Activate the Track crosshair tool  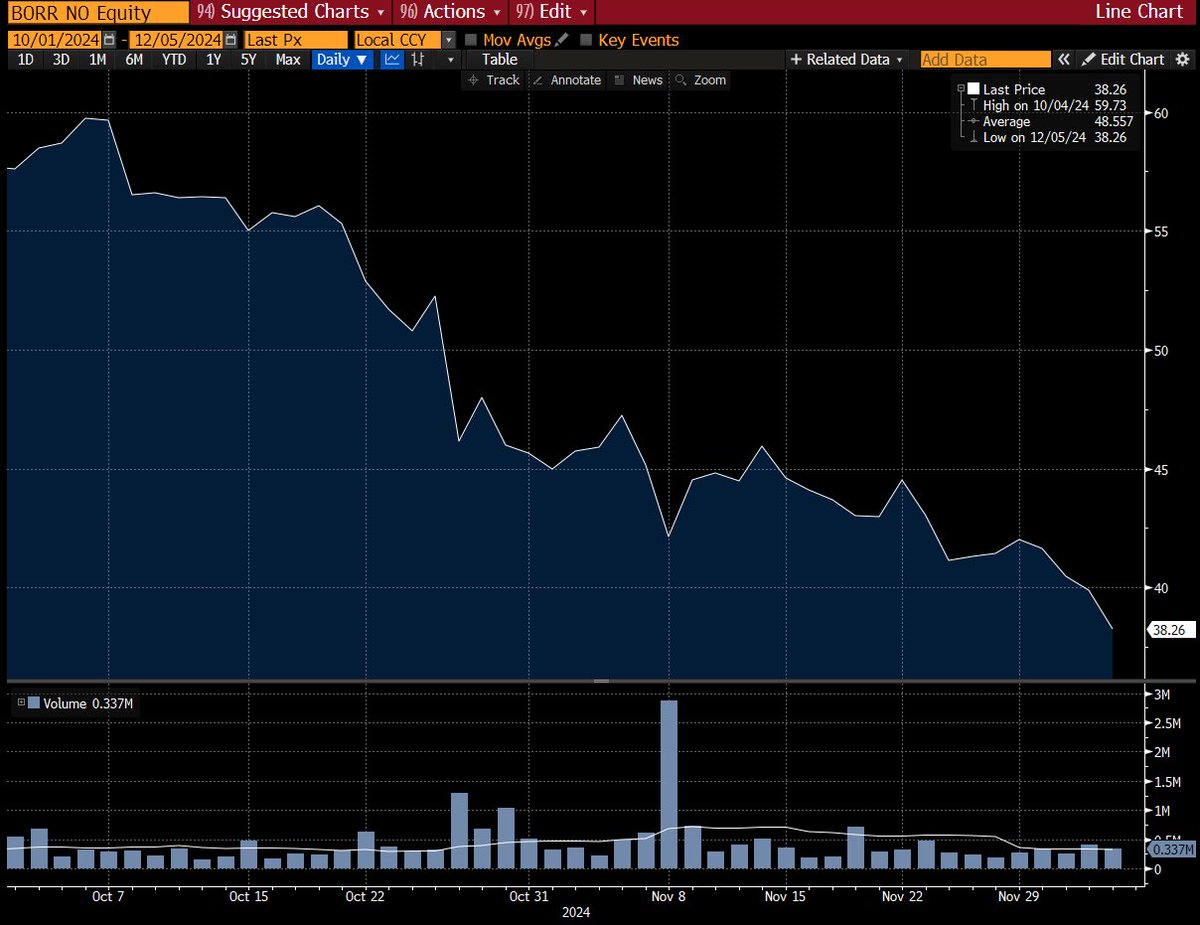[494, 80]
